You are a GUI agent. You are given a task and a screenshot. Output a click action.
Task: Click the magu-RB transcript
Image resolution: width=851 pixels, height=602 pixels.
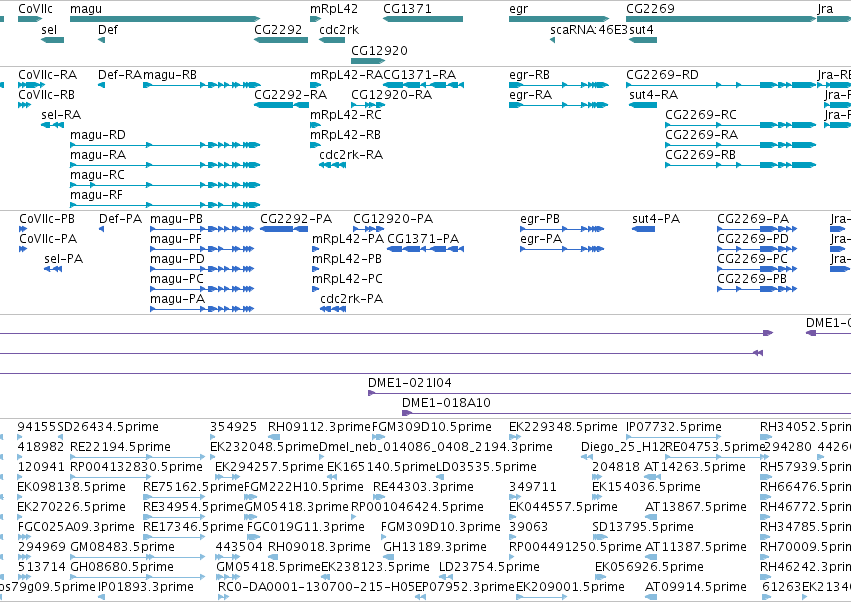(x=201, y=85)
